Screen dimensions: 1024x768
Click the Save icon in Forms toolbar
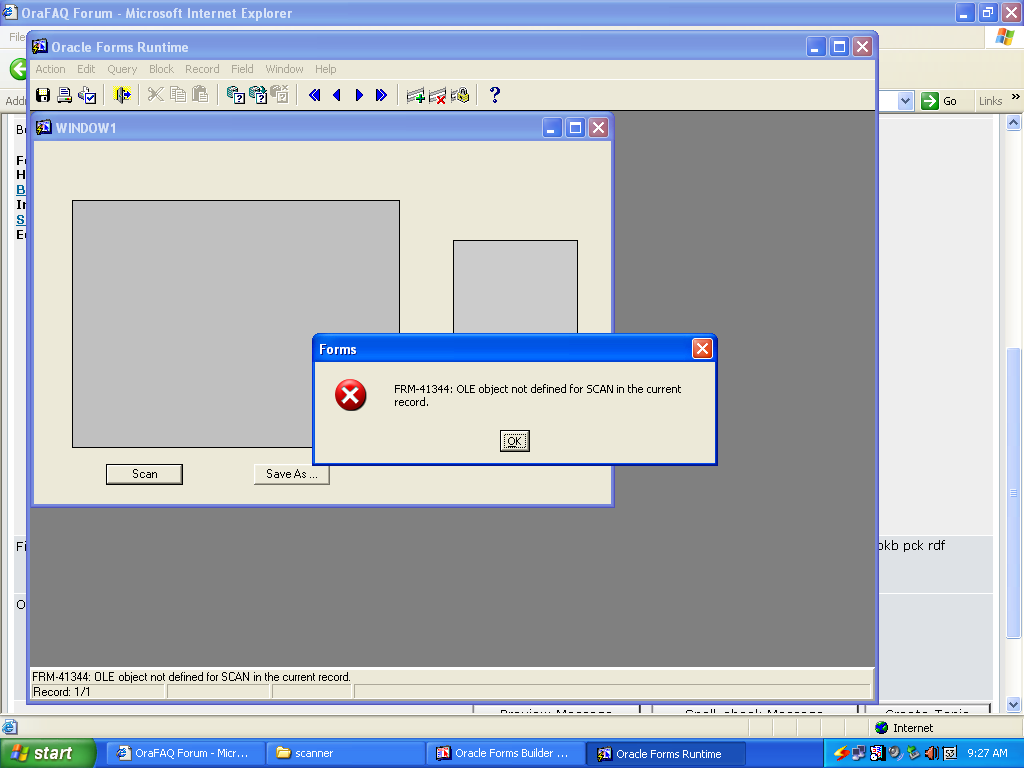click(x=43, y=95)
